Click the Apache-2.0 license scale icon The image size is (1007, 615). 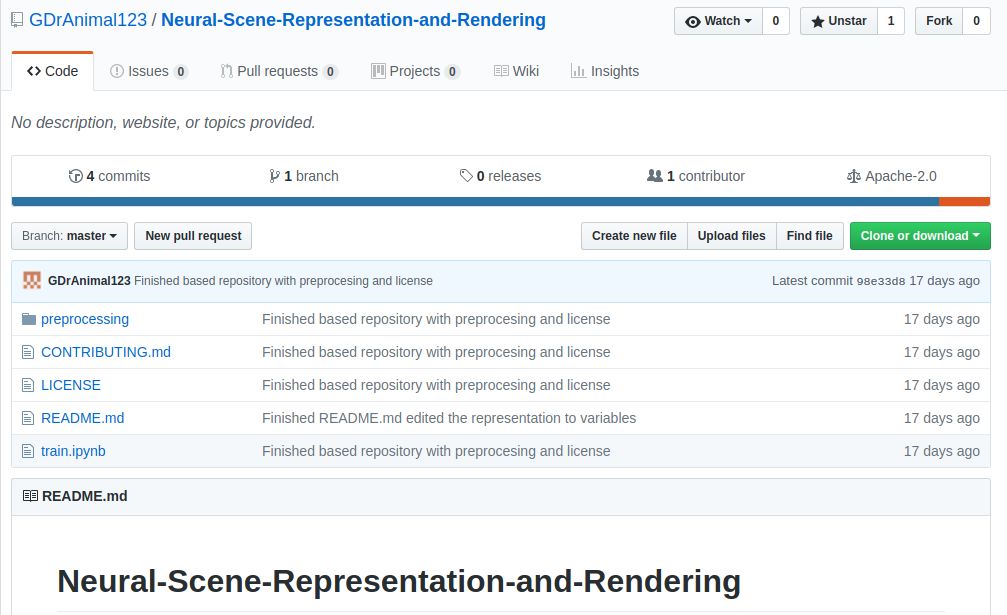coord(853,176)
